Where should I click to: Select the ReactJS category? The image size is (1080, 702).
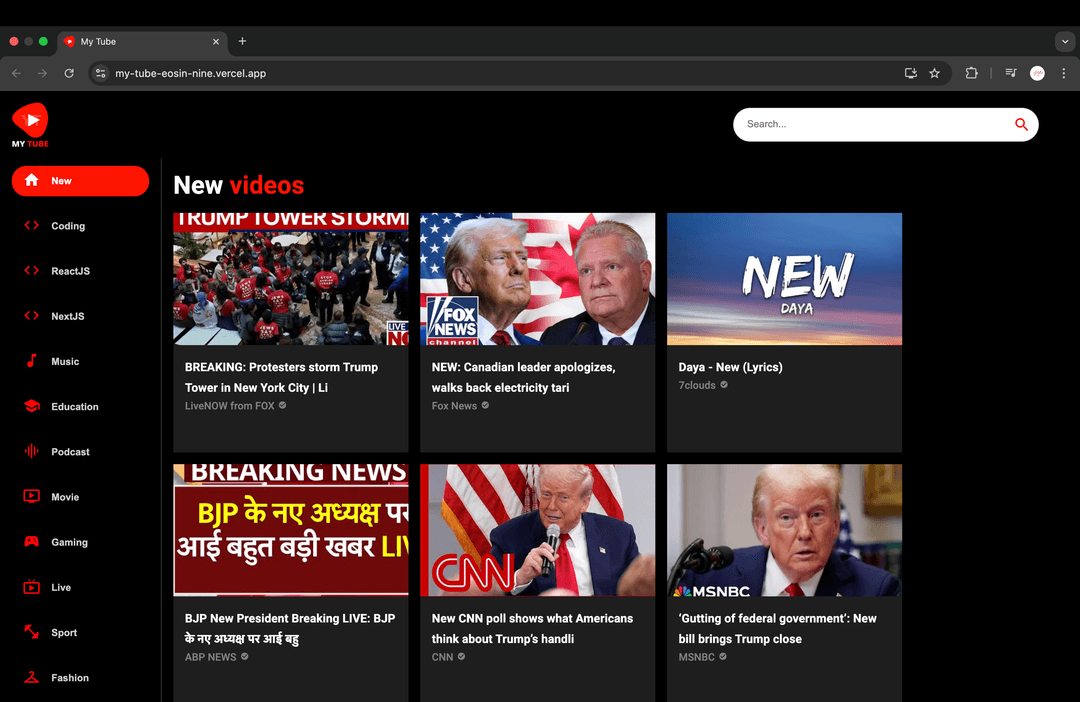point(80,271)
